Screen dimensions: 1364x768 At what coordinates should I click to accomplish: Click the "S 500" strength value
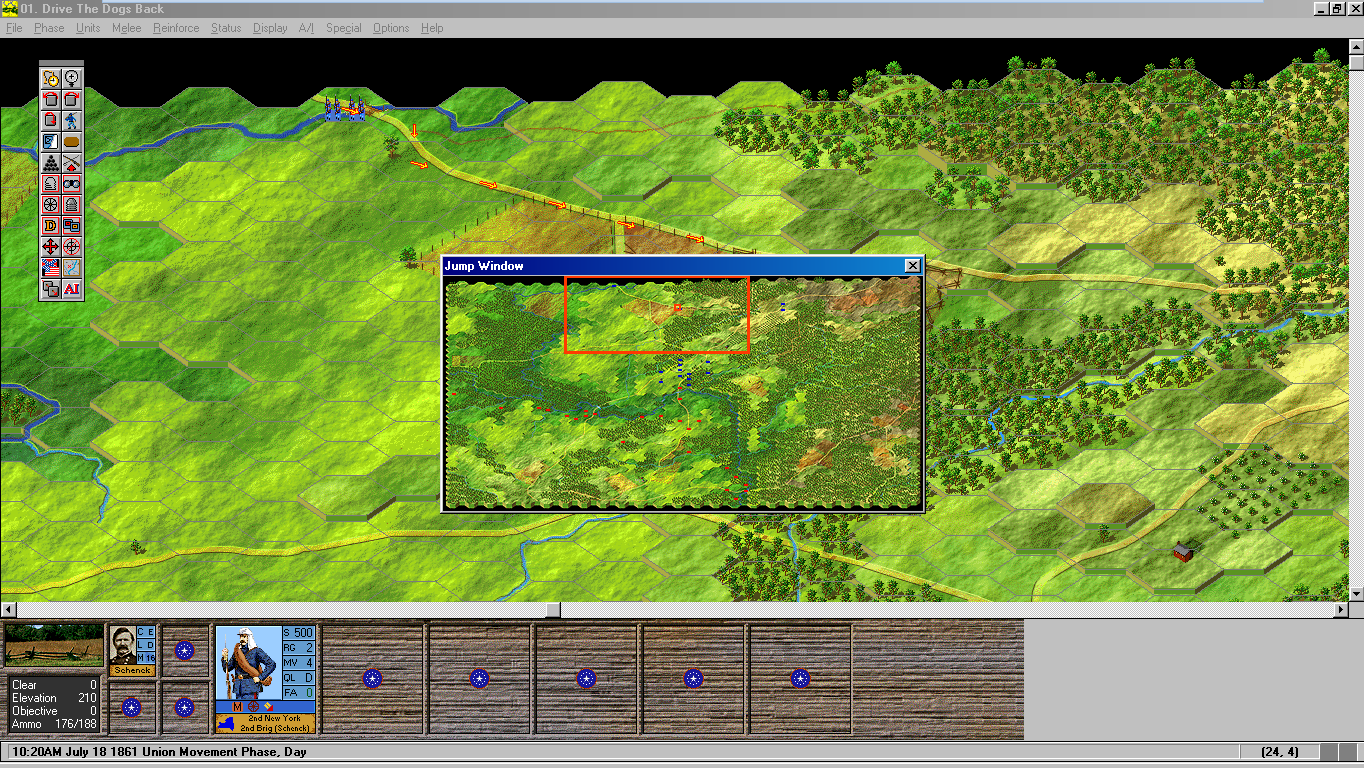click(x=299, y=632)
